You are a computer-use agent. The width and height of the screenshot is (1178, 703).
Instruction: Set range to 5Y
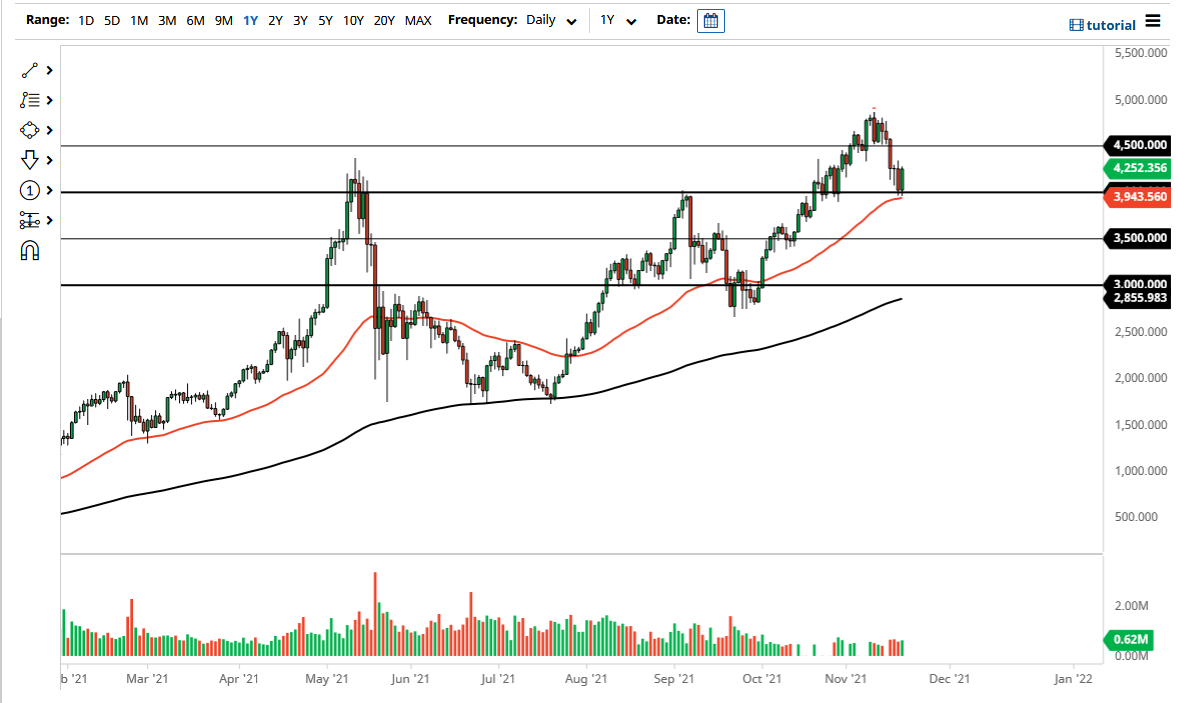point(325,21)
